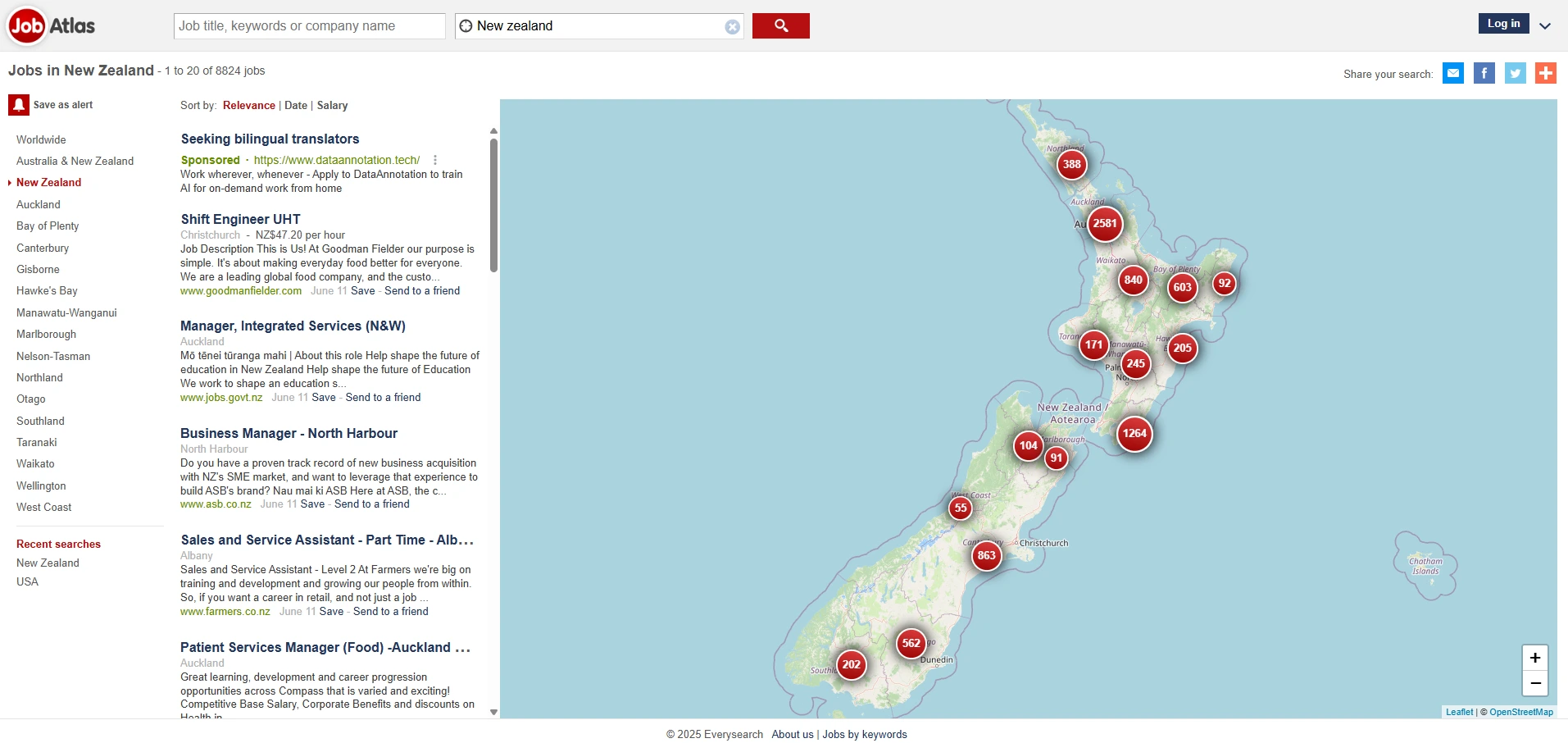The height and width of the screenshot is (743, 1568).
Task: Open Shift Engineer UHT job listing
Action: point(240,219)
